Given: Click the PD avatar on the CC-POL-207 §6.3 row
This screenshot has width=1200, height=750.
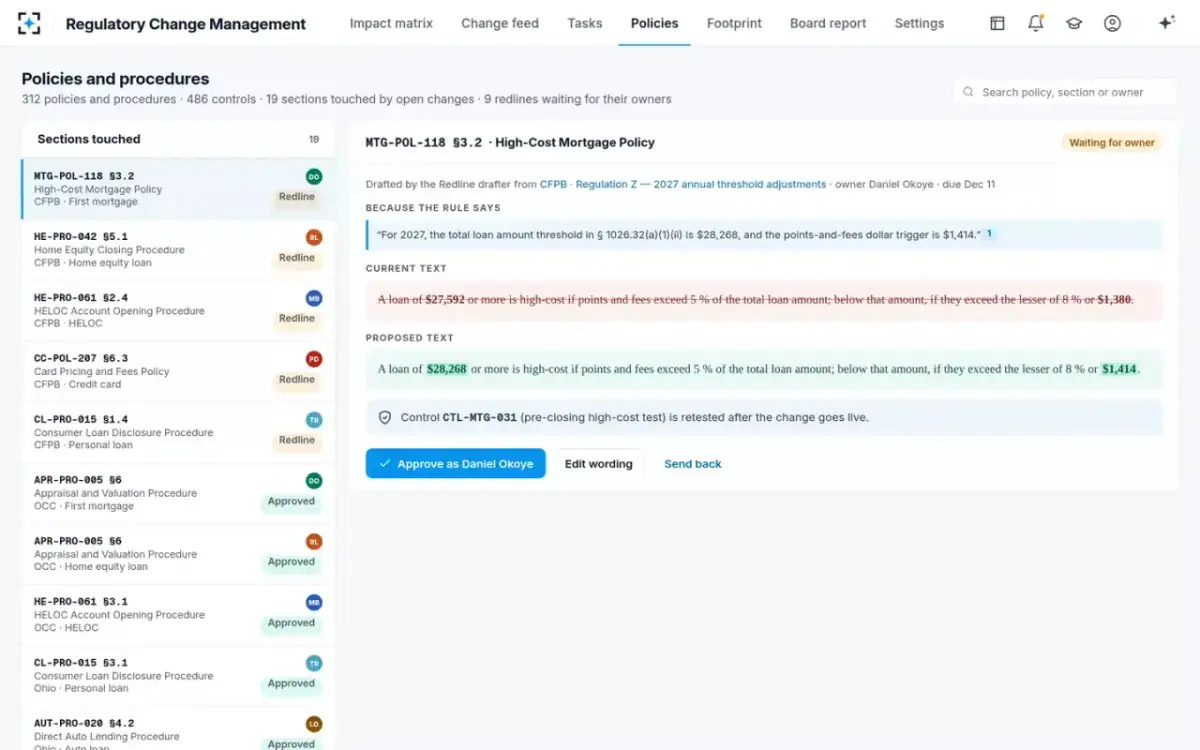Looking at the screenshot, I should coord(314,359).
